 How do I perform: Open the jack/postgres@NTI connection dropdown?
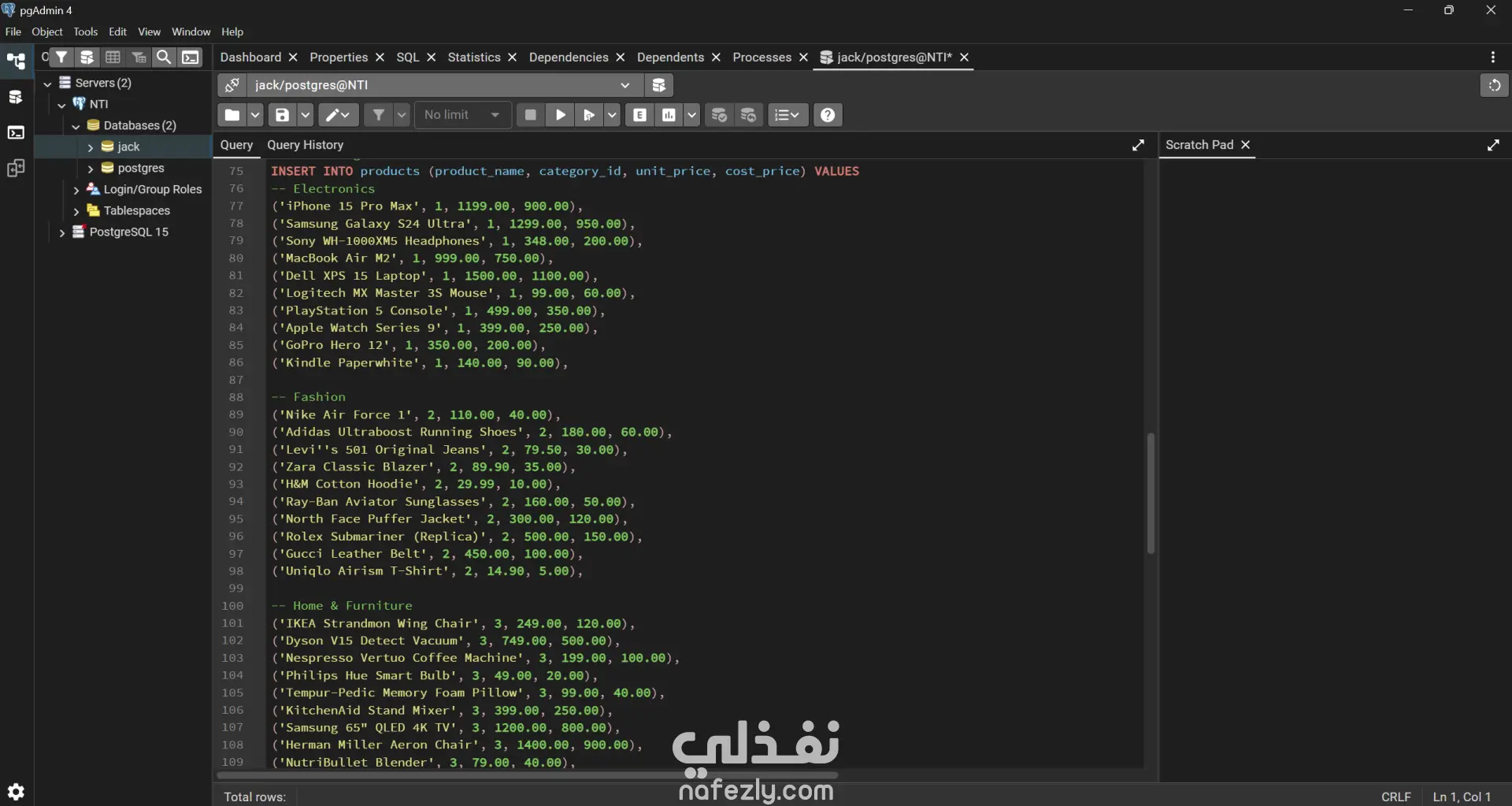click(x=446, y=85)
